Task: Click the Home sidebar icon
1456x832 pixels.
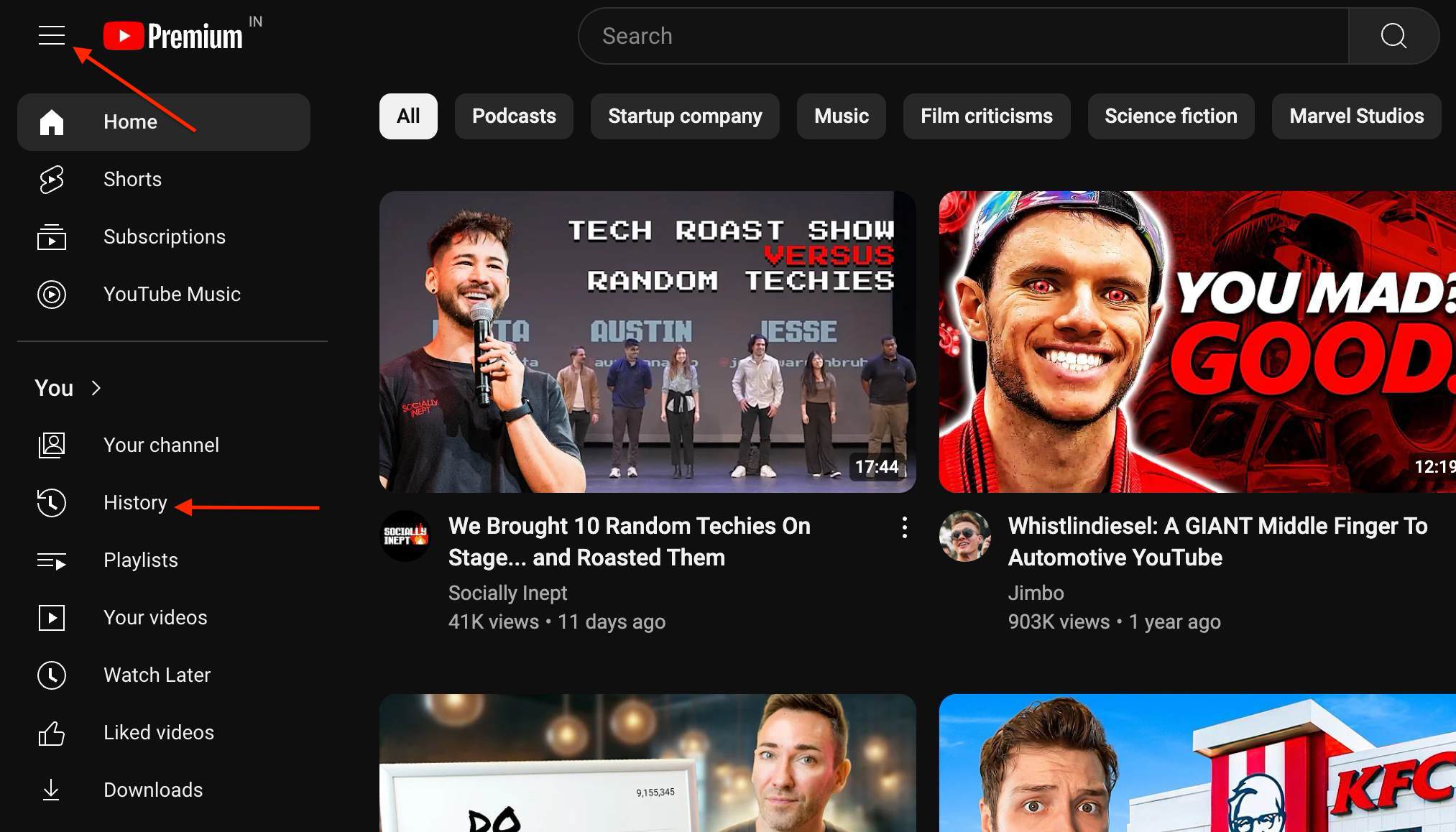Action: (x=51, y=121)
